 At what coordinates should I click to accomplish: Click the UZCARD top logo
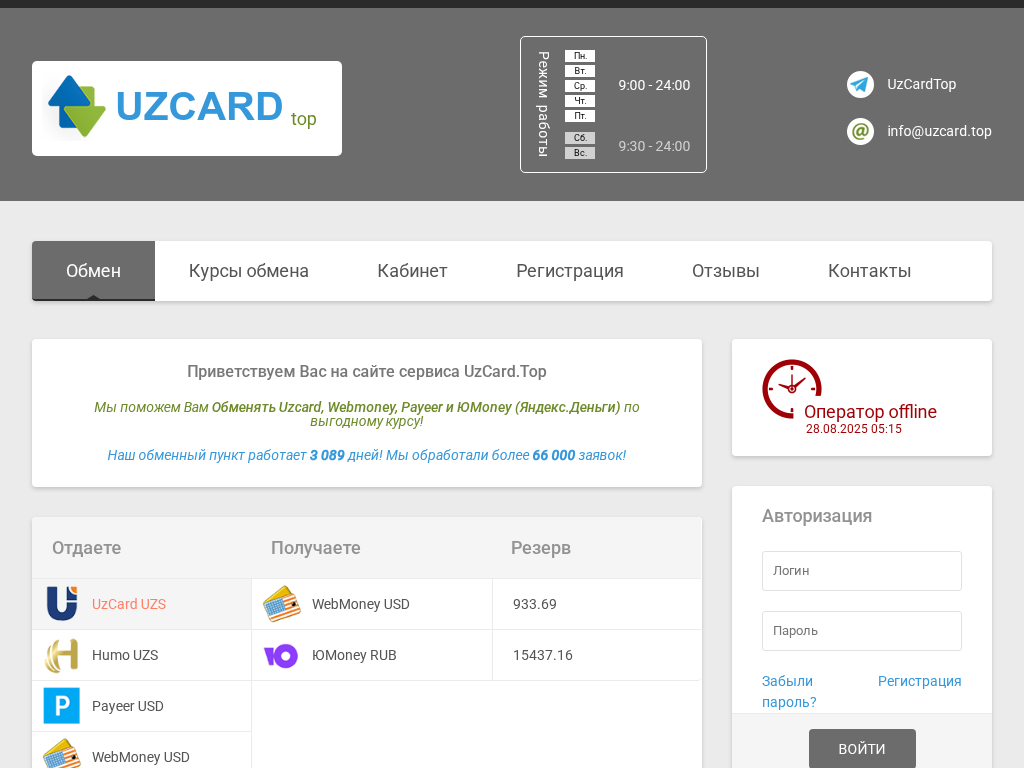pyautogui.click(x=187, y=108)
